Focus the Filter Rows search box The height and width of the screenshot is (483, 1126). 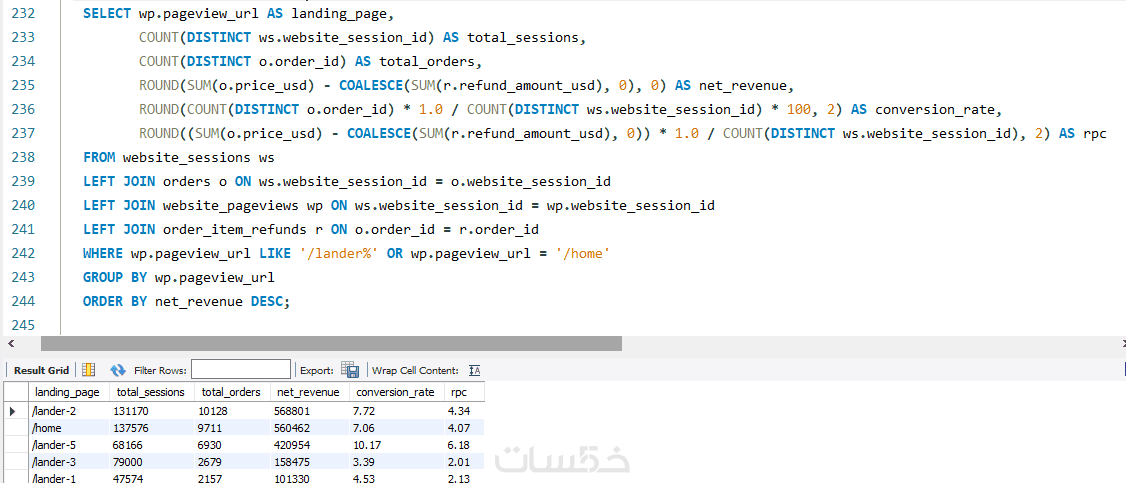(x=241, y=370)
